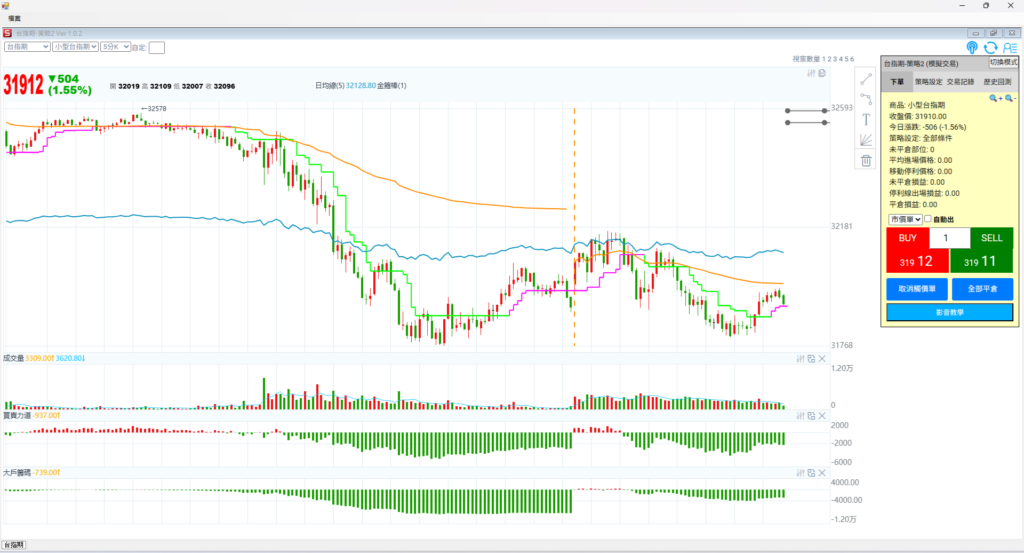
Task: Select the fan lines drawing tool
Action: 866,140
